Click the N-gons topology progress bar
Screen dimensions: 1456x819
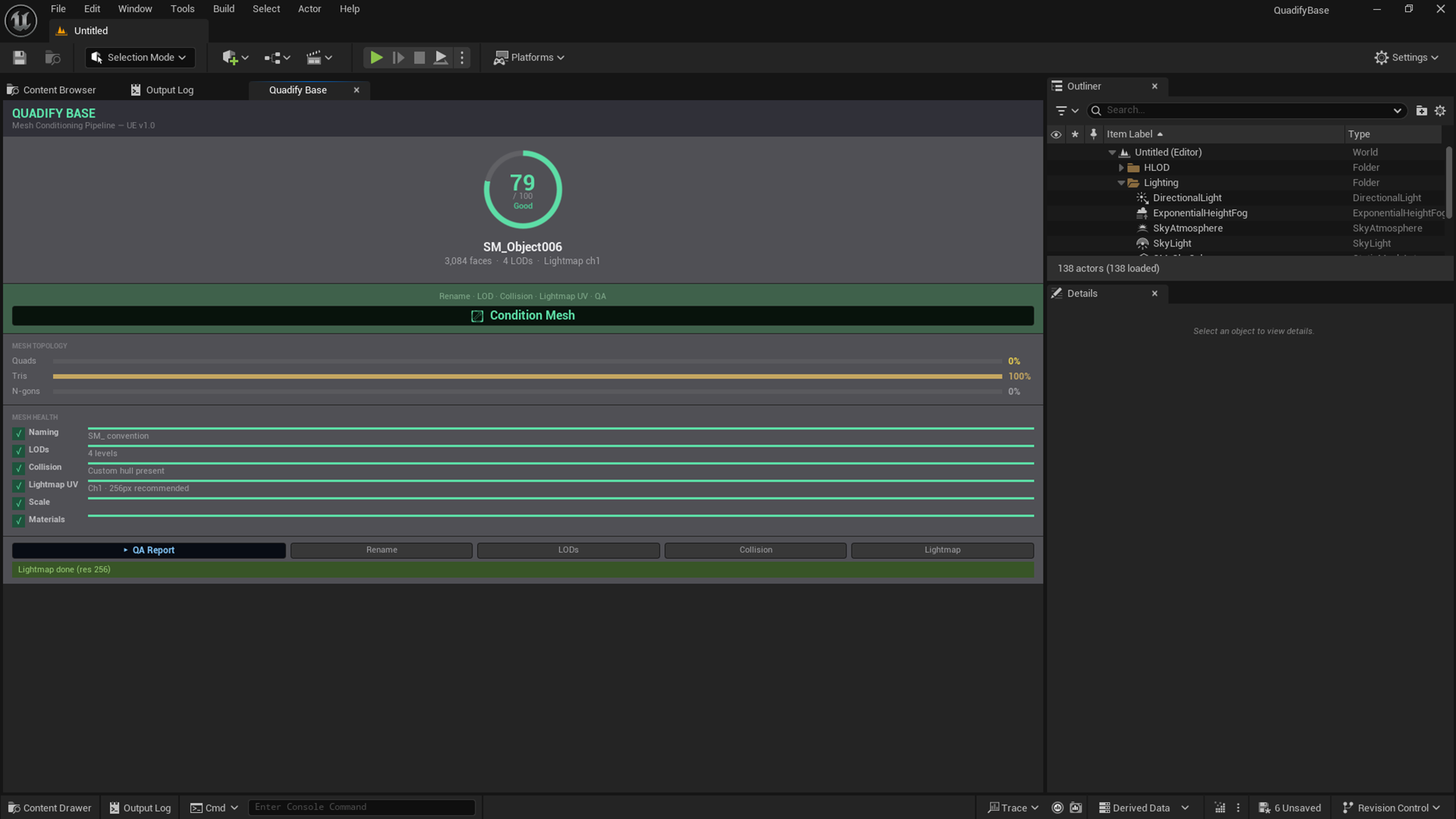pyautogui.click(x=527, y=392)
